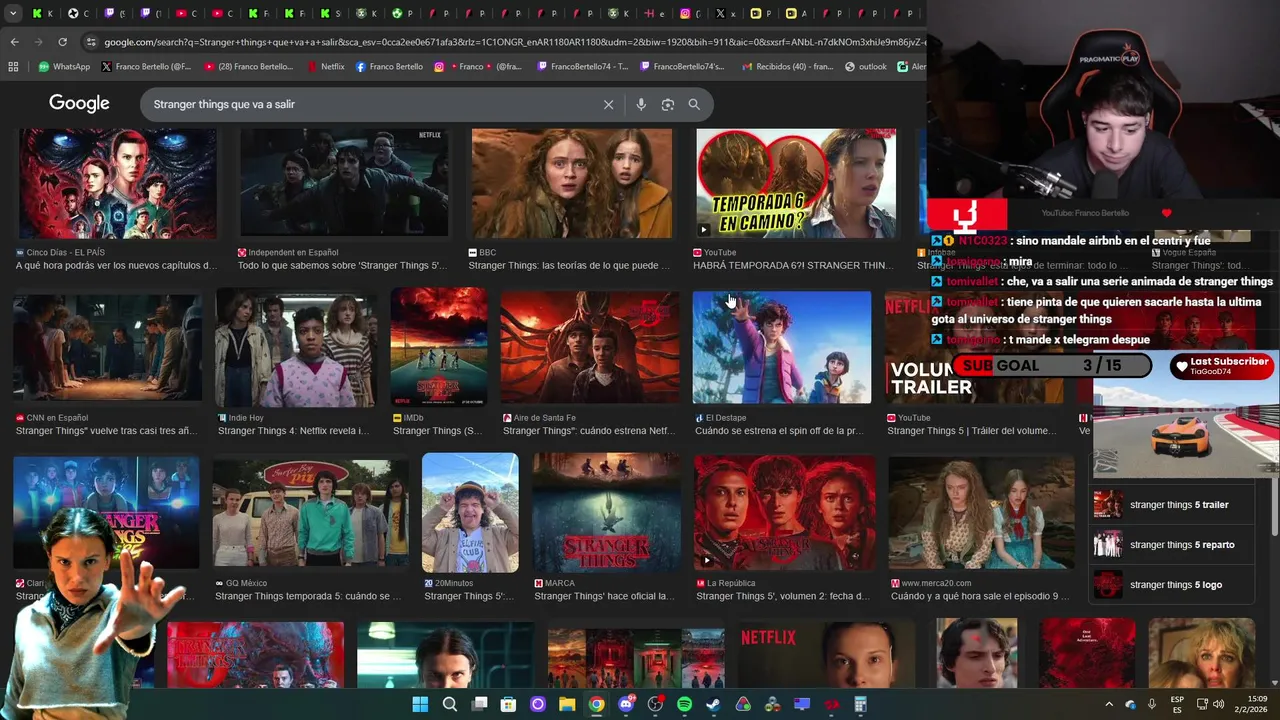The width and height of the screenshot is (1280, 720).
Task: Open 'HABRÁ TEMPORADA 6?! STRANGER THIN...' link
Action: pyautogui.click(x=794, y=266)
